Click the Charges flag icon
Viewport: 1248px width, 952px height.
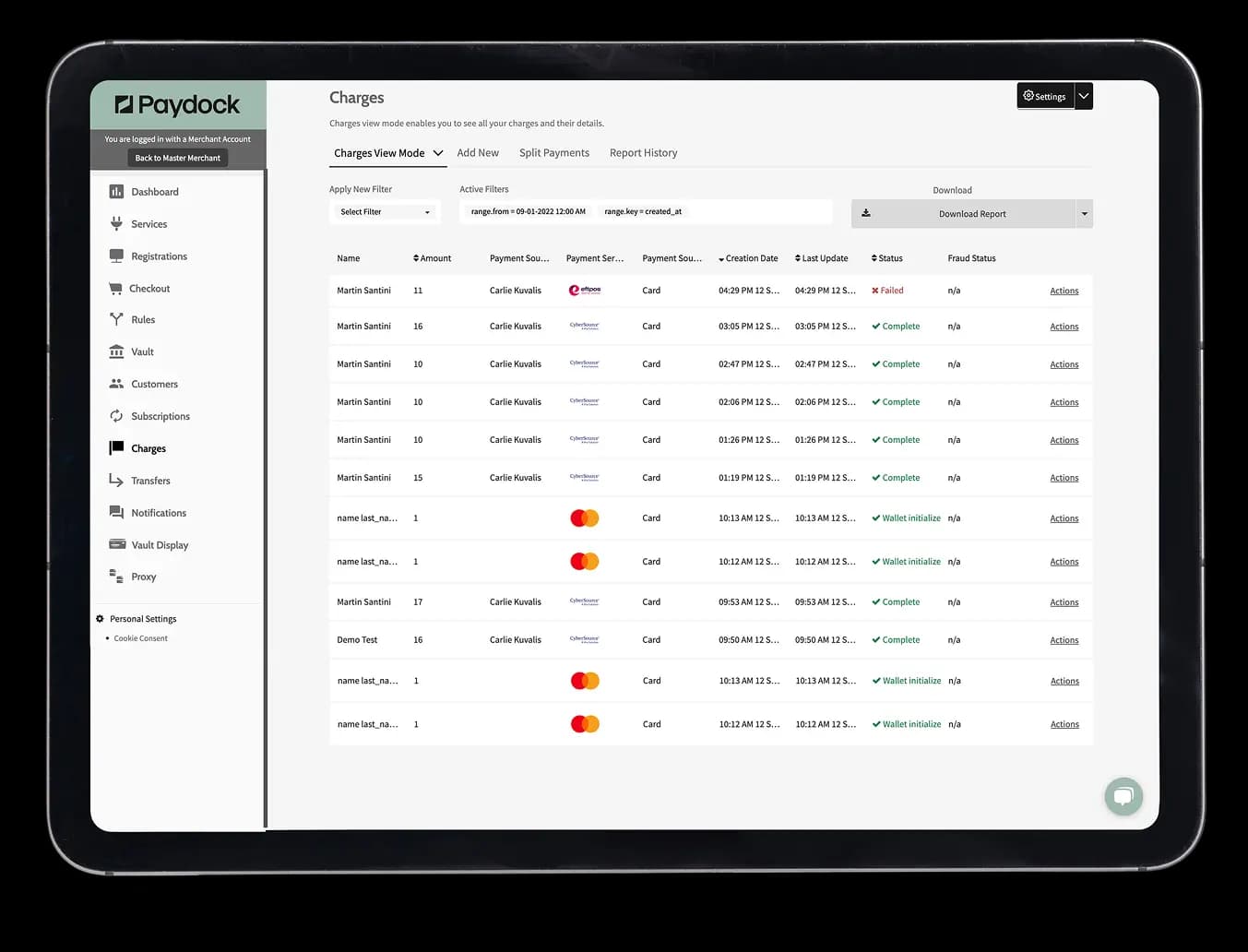116,448
